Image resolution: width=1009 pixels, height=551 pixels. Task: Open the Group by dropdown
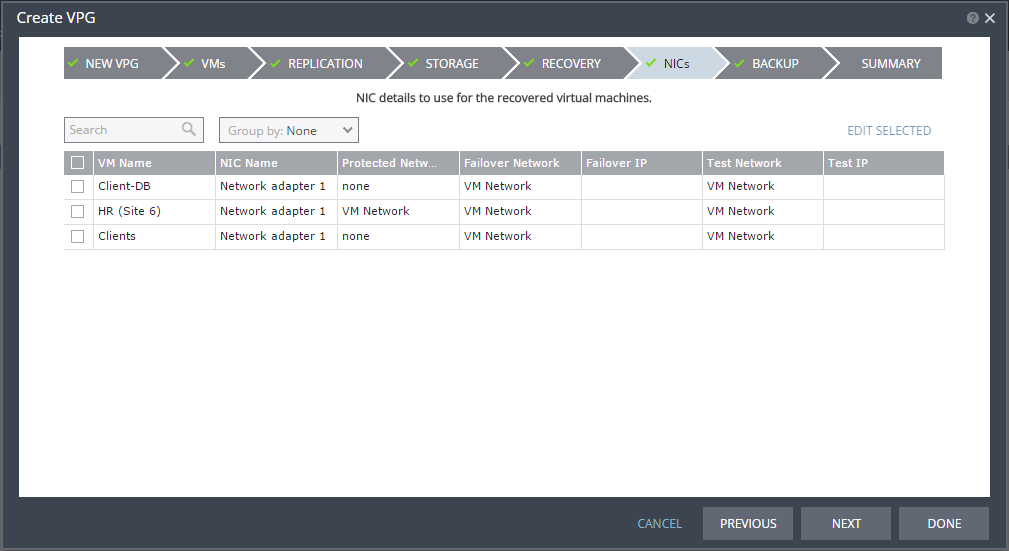click(289, 130)
